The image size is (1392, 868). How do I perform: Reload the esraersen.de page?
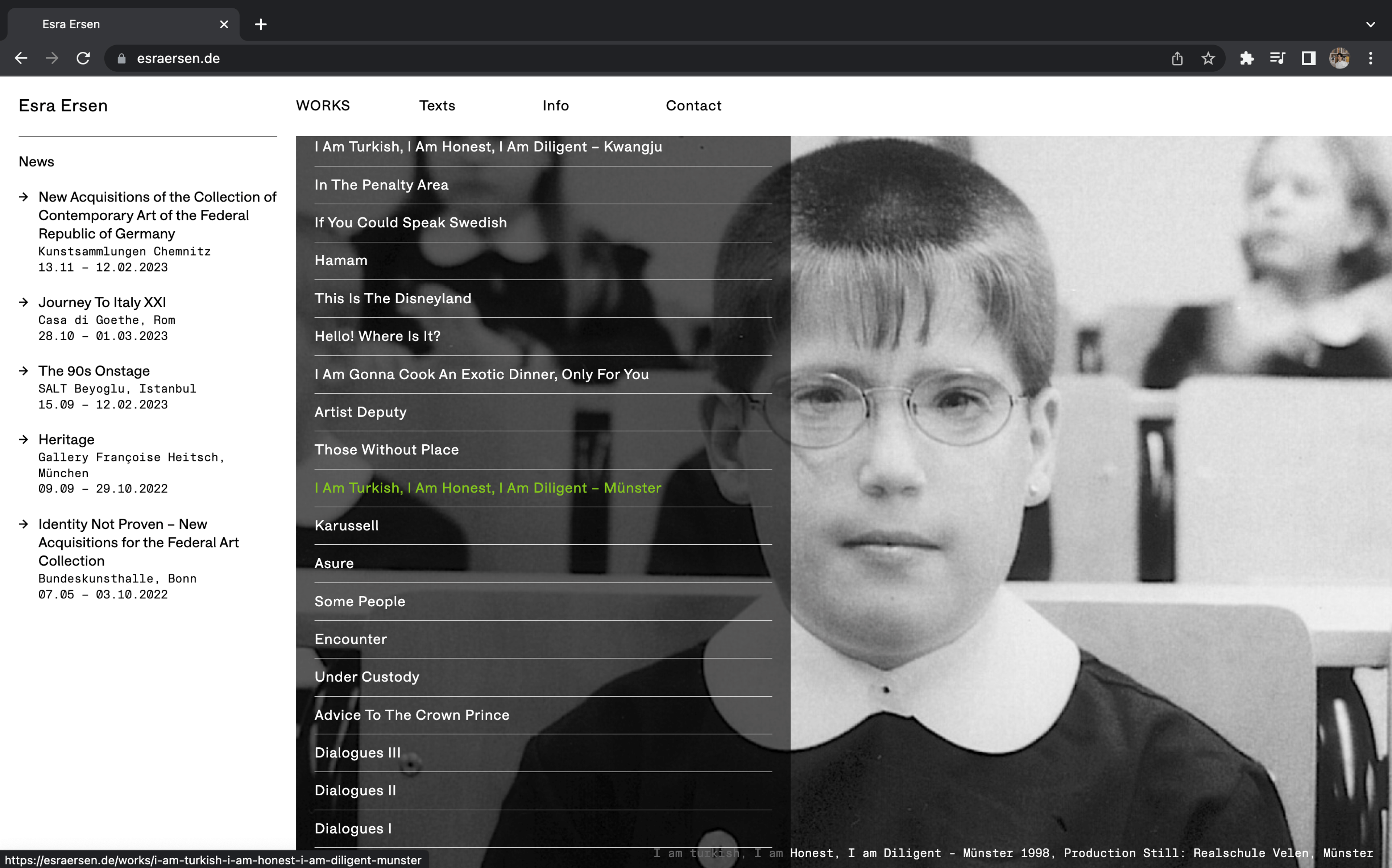(83, 58)
